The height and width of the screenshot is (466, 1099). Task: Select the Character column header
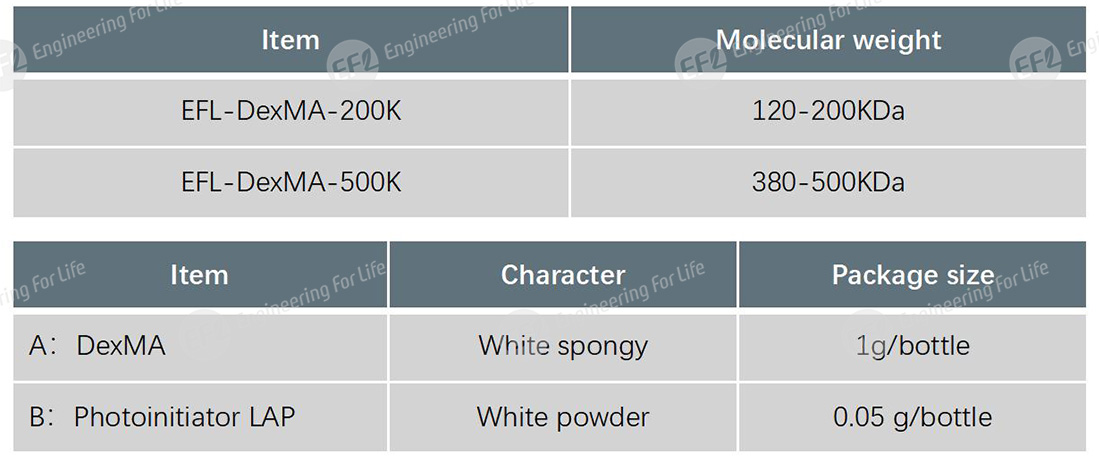tap(563, 275)
